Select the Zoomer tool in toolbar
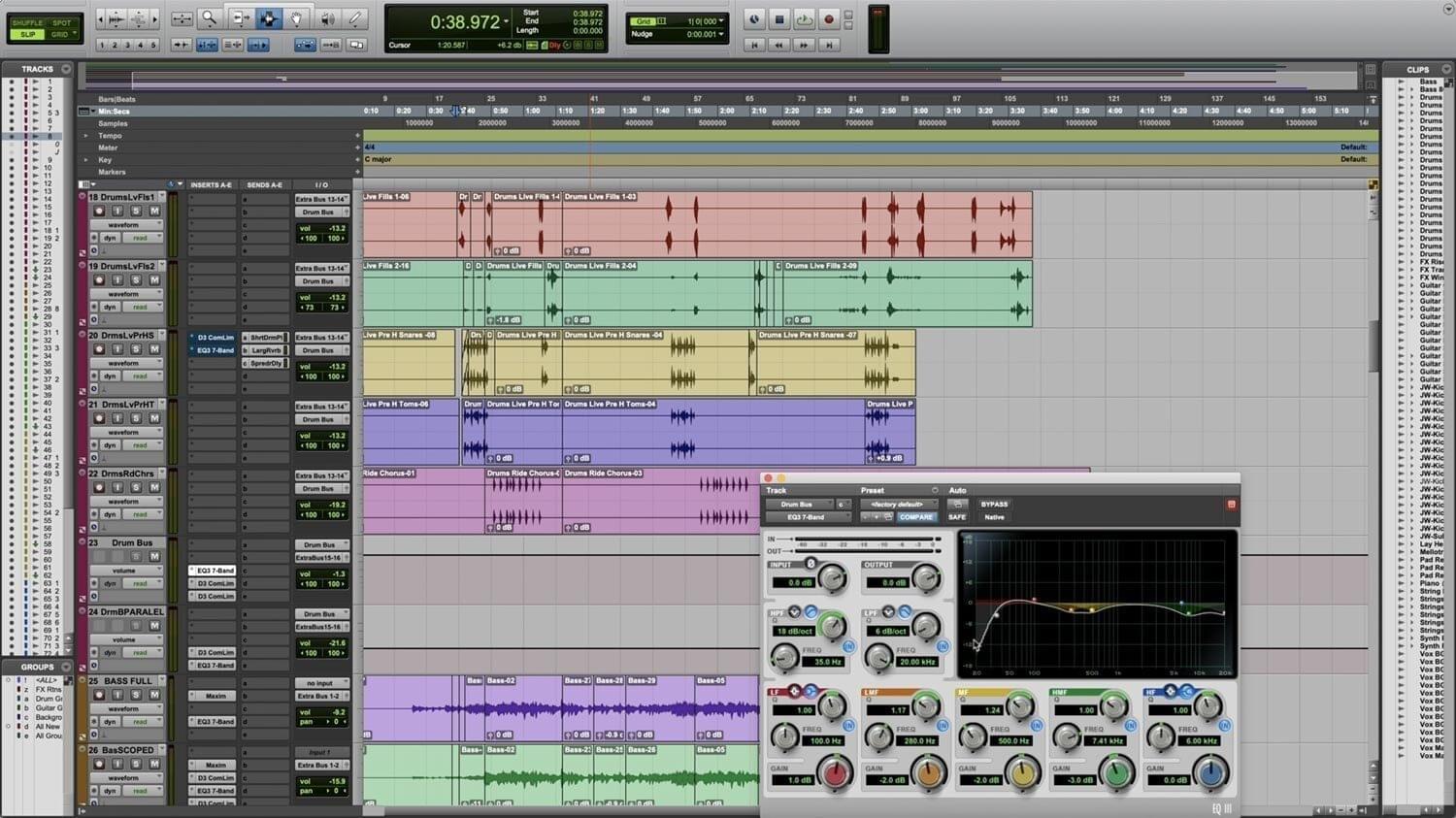Viewport: 1456px width, 818px height. tap(209, 18)
